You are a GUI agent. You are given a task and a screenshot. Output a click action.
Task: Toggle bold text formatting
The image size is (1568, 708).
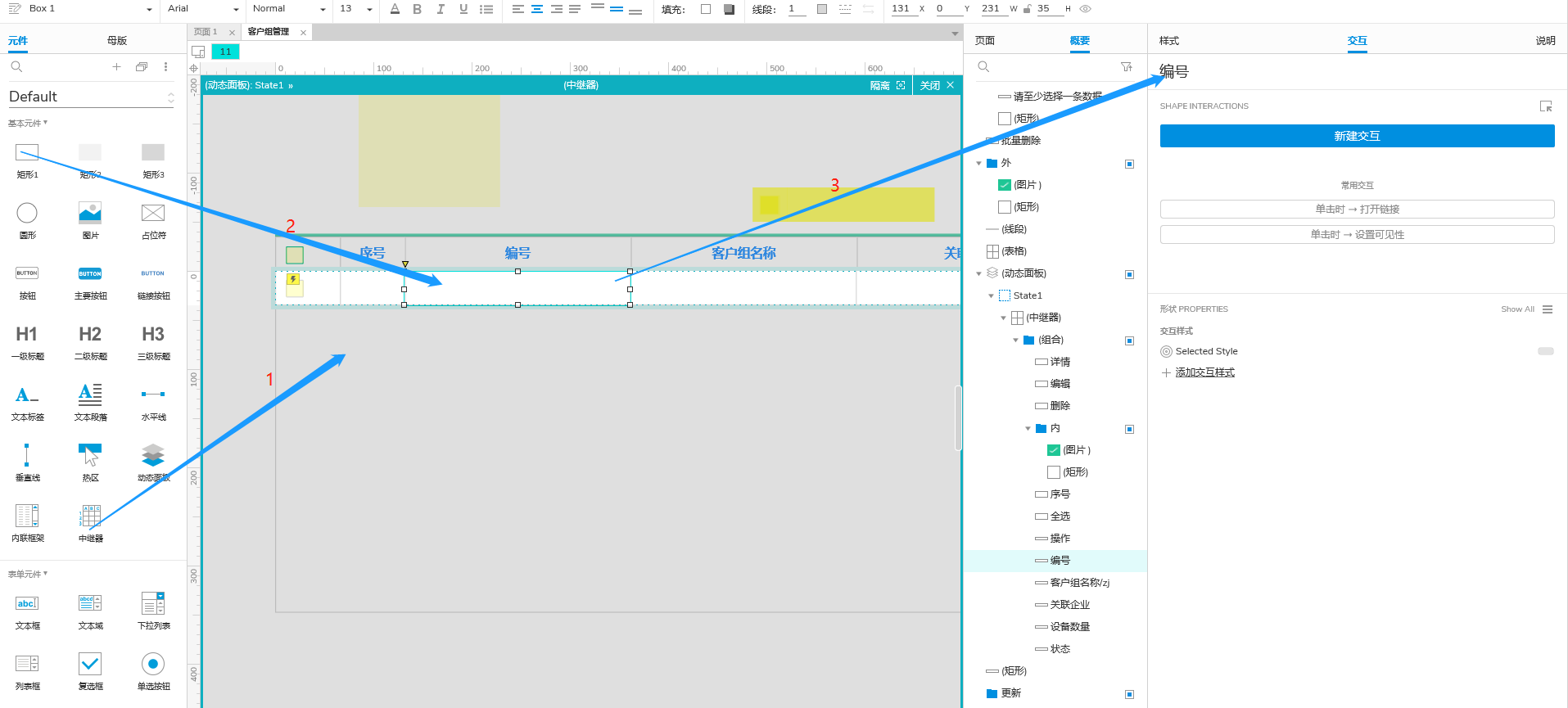tap(418, 9)
